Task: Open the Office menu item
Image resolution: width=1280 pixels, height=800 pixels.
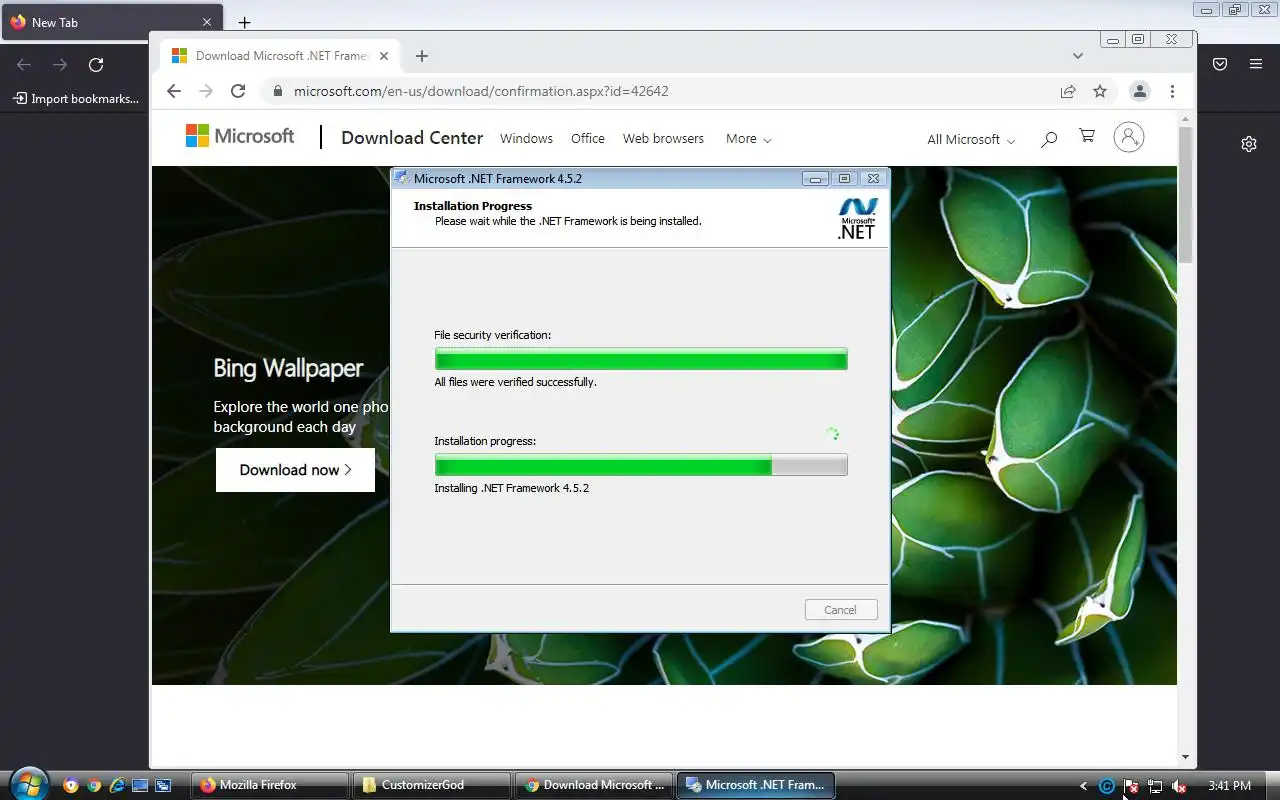Action: [588, 139]
